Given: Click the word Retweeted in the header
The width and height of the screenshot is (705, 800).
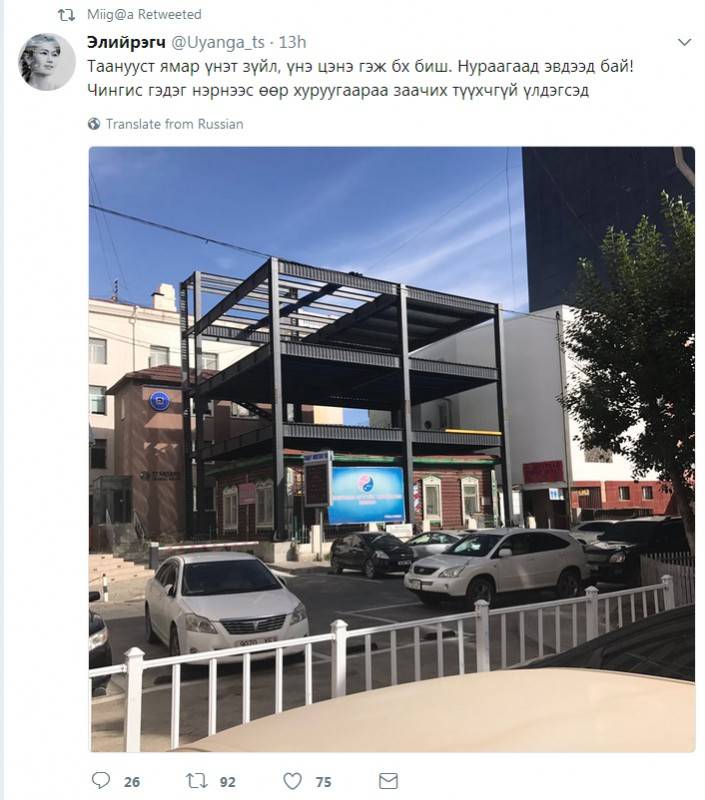Looking at the screenshot, I should pyautogui.click(x=169, y=14).
